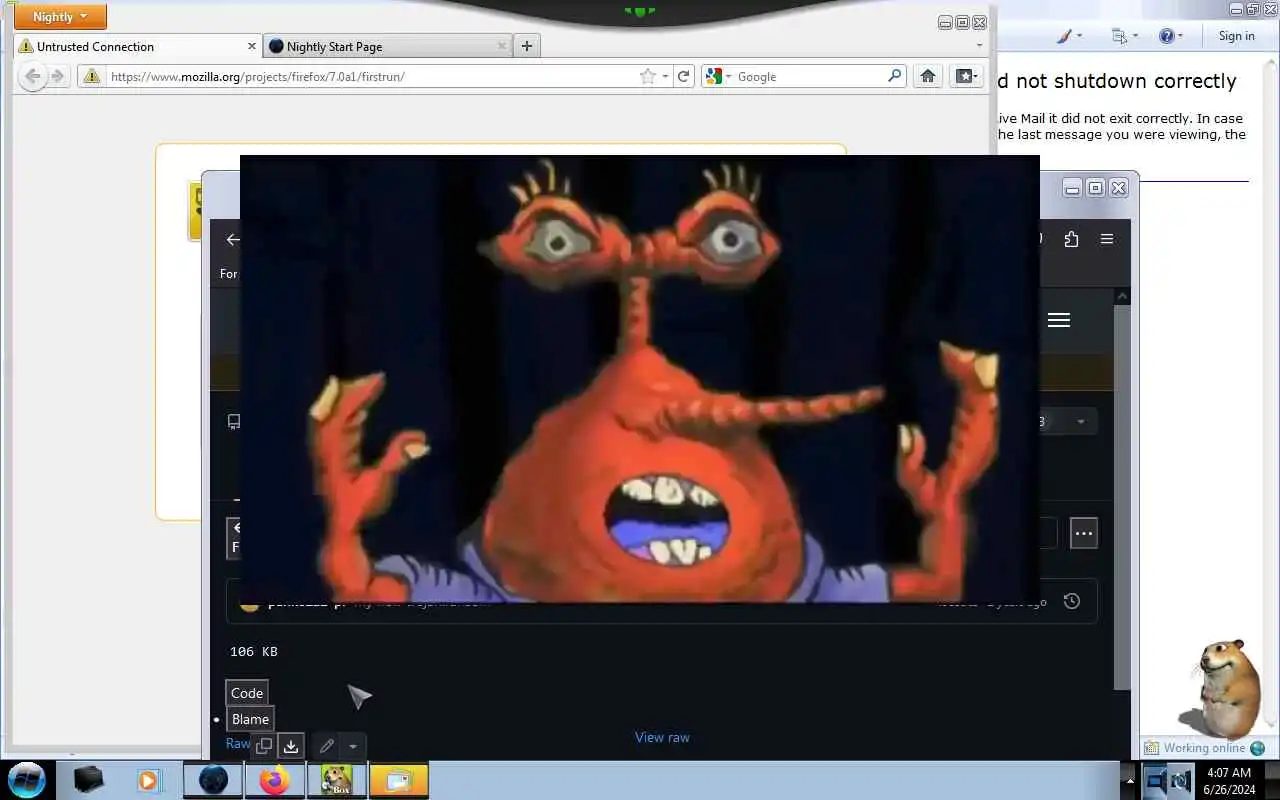Open the edit options dropdown arrow
The image size is (1280, 800).
pyautogui.click(x=352, y=746)
